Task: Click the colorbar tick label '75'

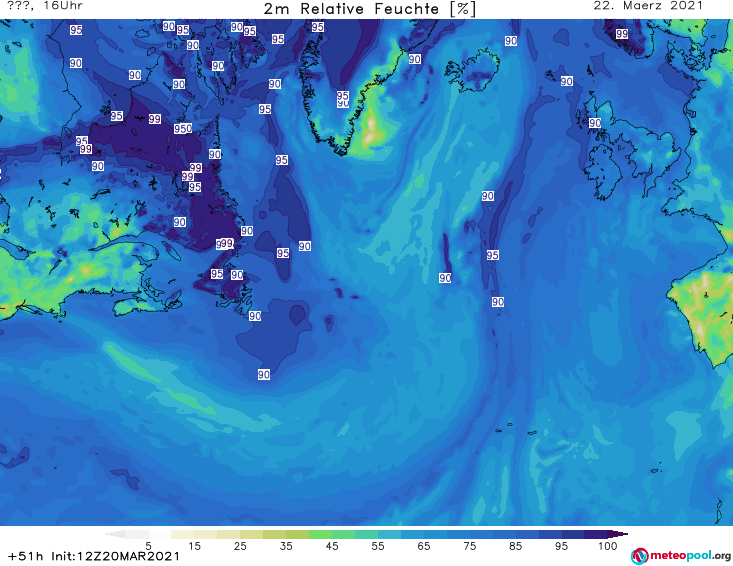Action: [x=469, y=546]
